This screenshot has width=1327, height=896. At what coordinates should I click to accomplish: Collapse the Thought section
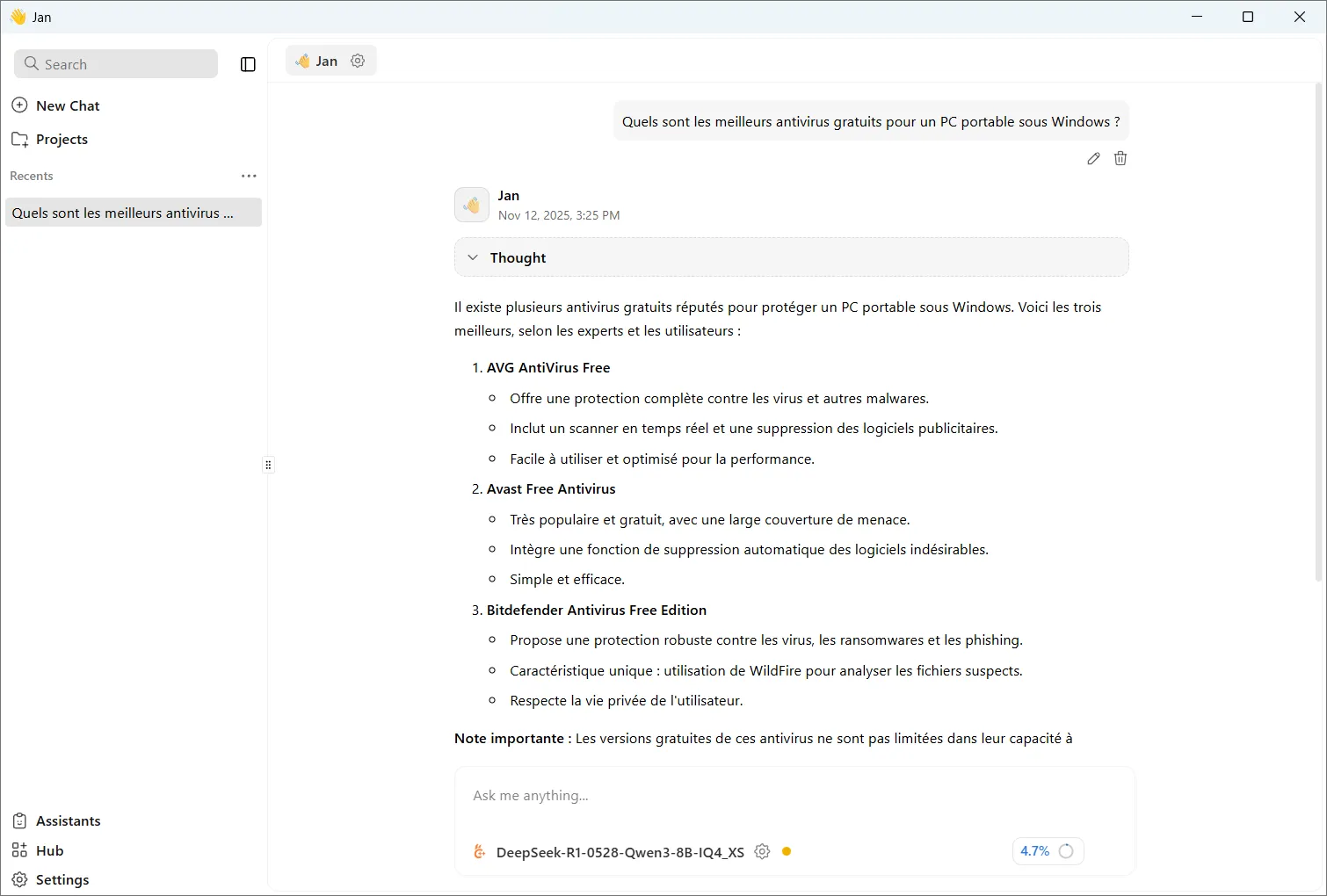tap(473, 257)
